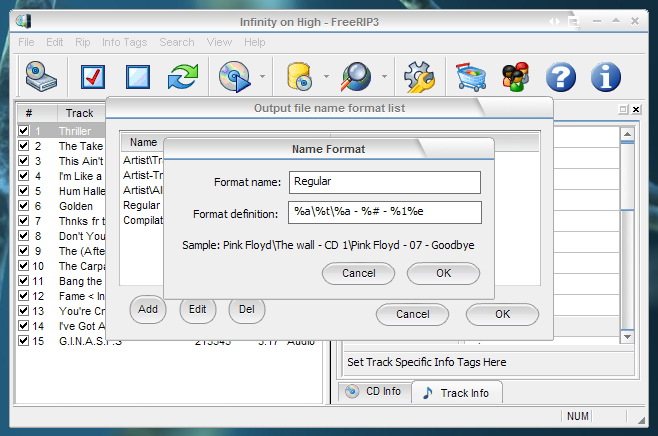Expand the dropdown arrow beside the search disc icon
This screenshot has height=436, width=658.
coord(386,76)
